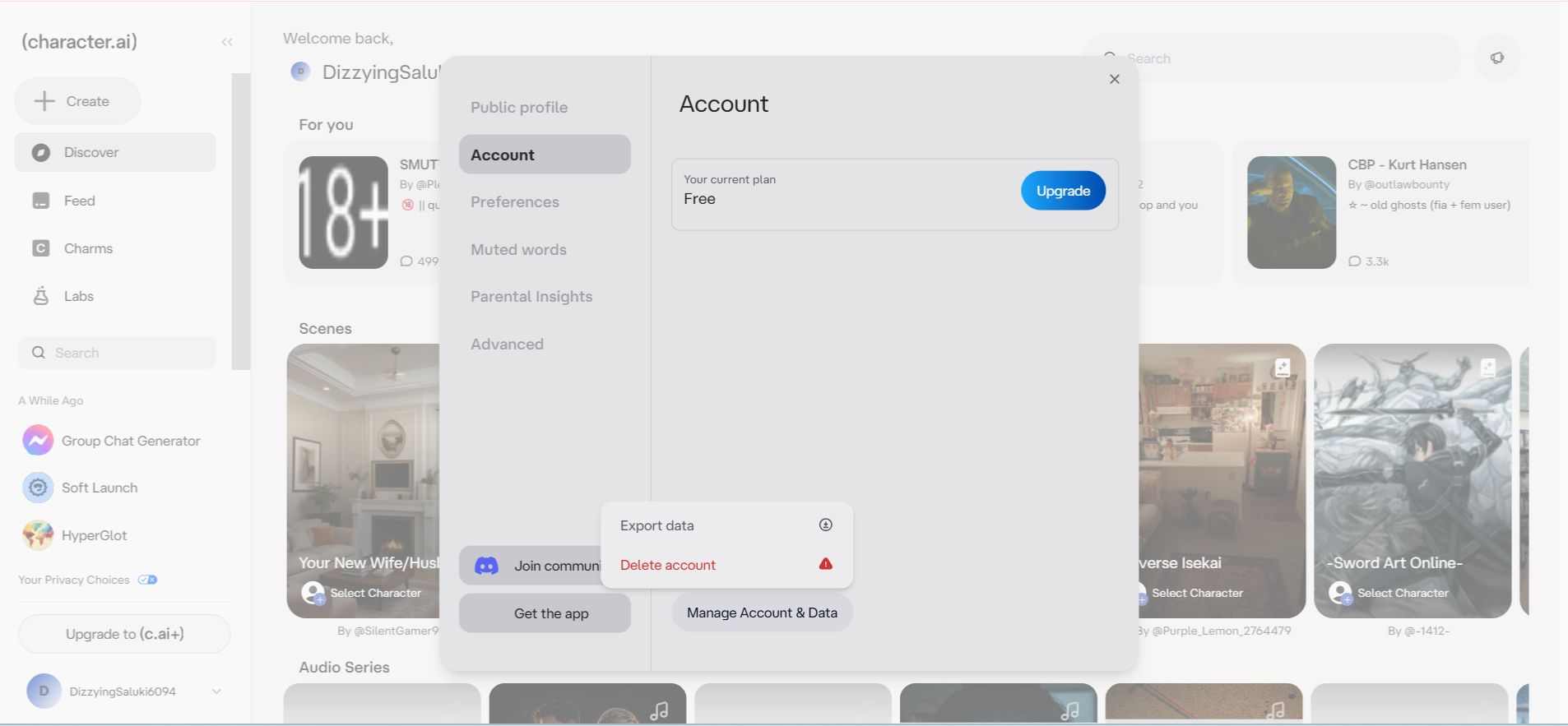
Task: Click the top Search bar
Action: 1272,58
